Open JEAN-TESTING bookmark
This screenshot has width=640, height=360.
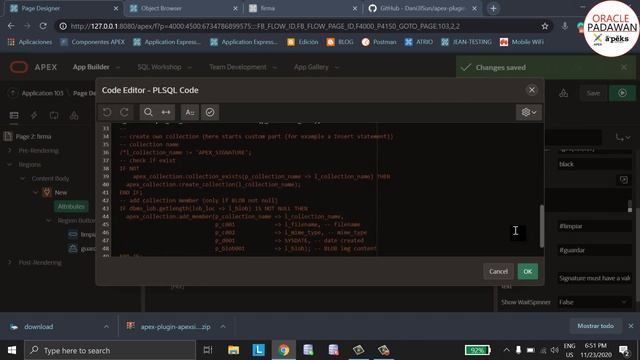click(467, 42)
